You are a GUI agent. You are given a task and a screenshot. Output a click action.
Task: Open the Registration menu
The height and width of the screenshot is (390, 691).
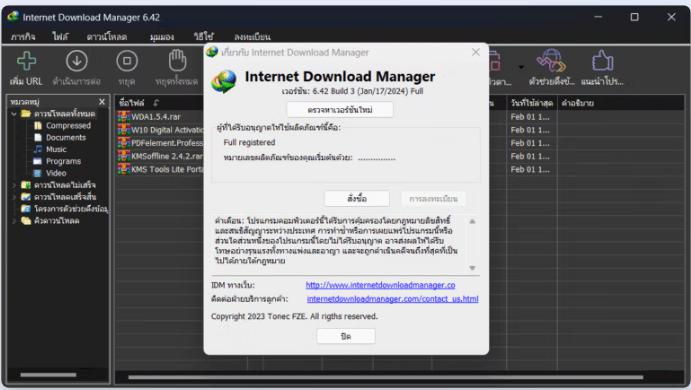click(252, 37)
